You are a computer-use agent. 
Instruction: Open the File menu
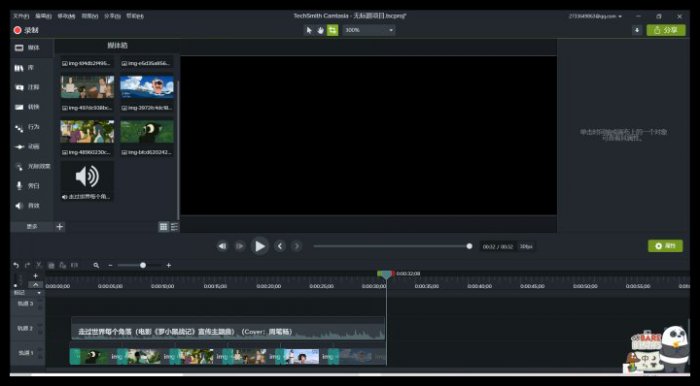21,16
